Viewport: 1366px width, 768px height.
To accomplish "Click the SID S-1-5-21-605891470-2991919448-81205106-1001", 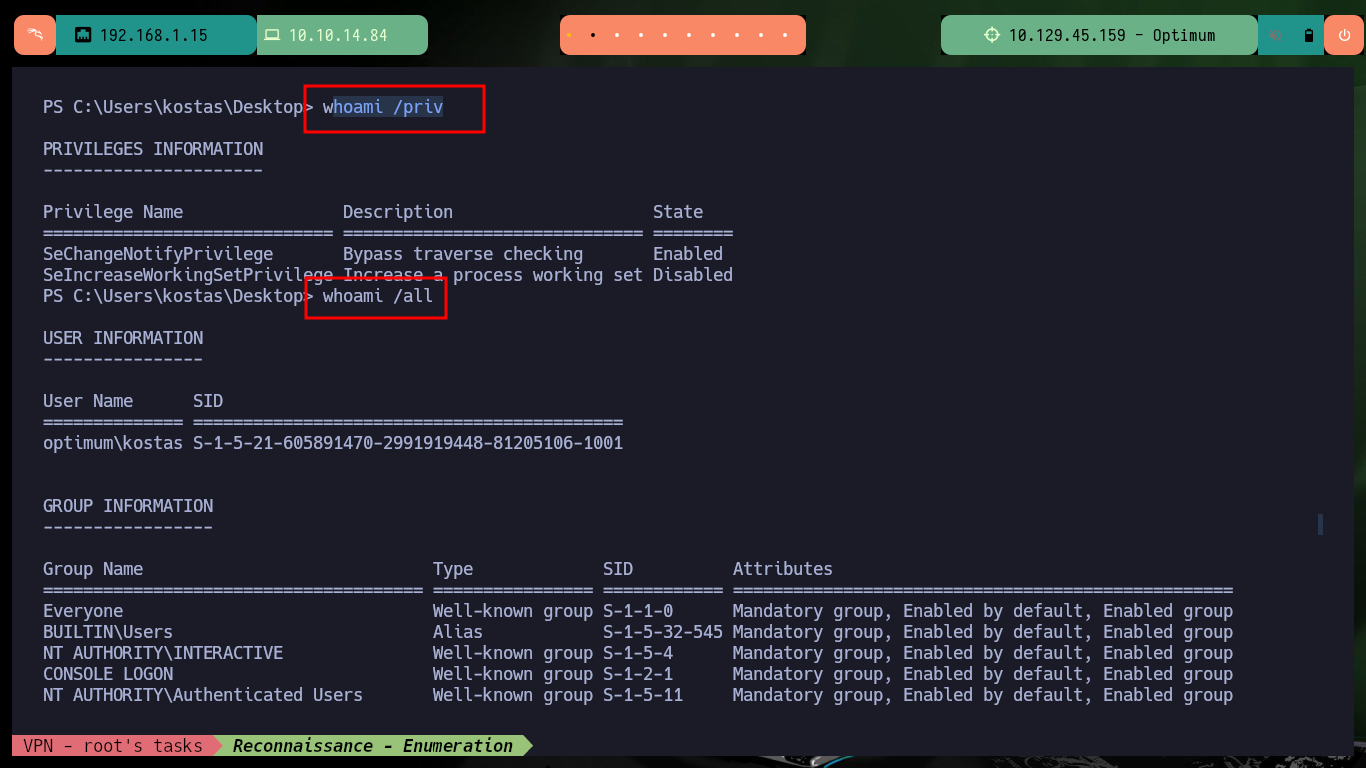I will coord(408,442).
